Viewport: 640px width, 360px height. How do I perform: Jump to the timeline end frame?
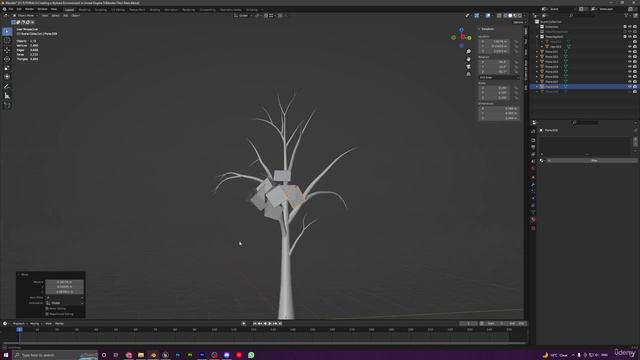pos(280,324)
